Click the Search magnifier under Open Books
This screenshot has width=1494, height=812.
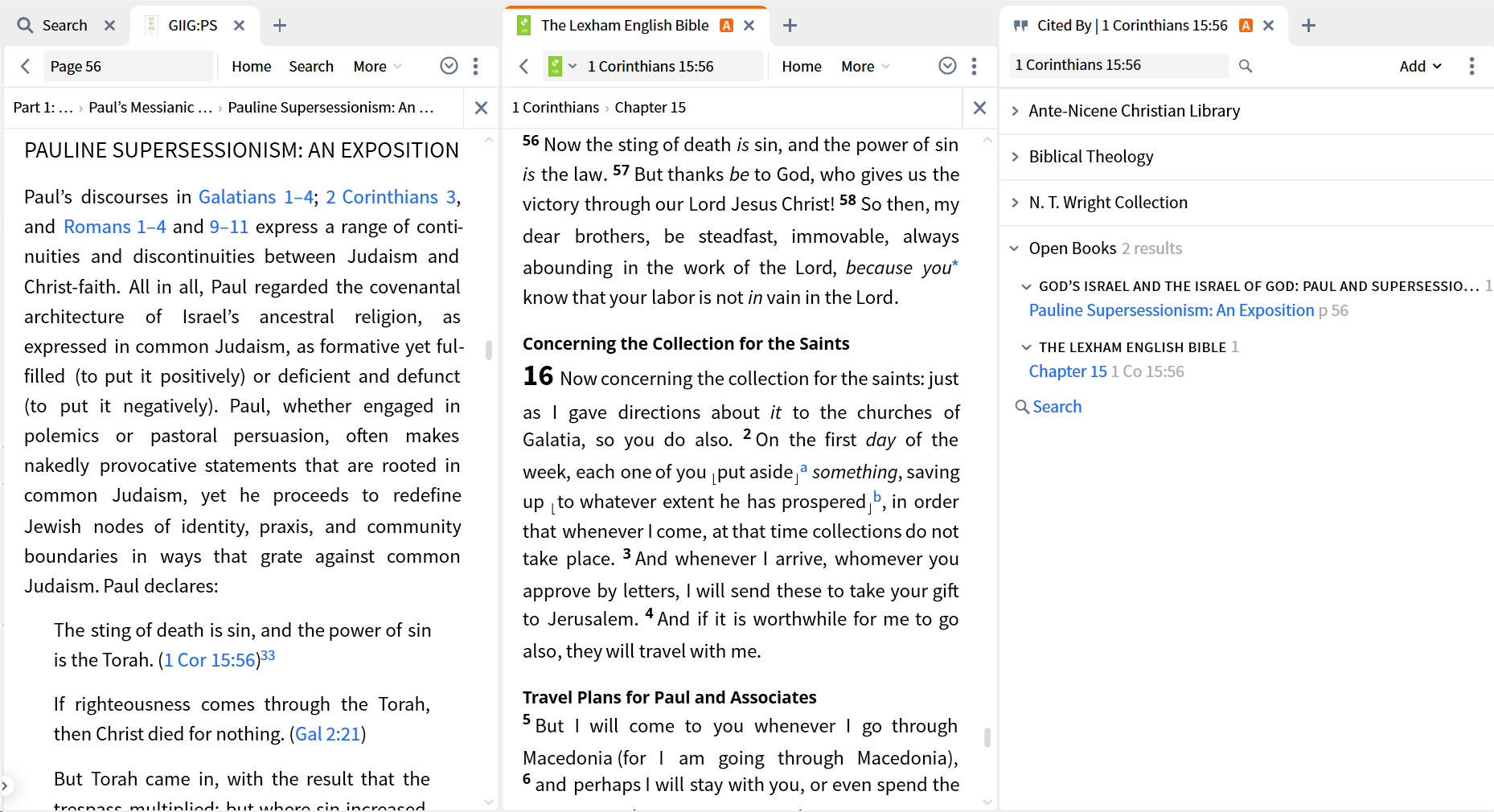click(1022, 407)
